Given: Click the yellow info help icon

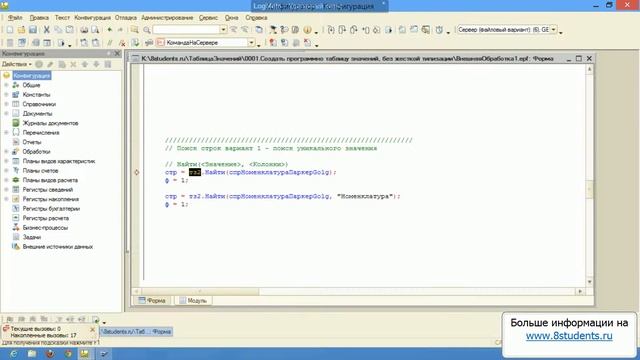Looking at the screenshot, I should click(x=307, y=30).
